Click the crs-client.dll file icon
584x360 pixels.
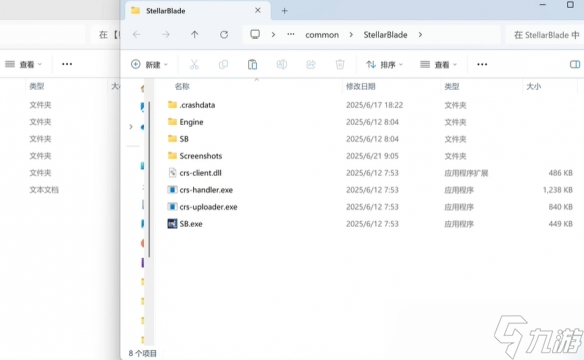pyautogui.click(x=172, y=172)
